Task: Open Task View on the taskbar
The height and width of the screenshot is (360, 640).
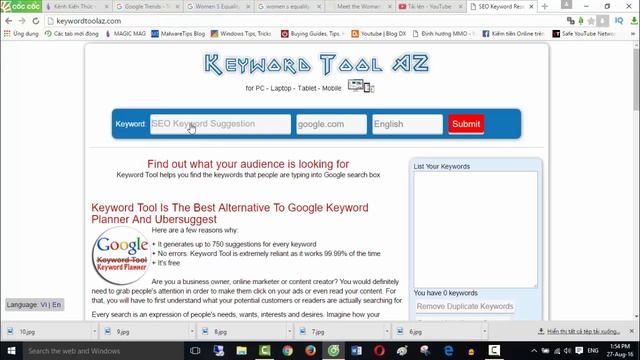Action: click(x=195, y=351)
